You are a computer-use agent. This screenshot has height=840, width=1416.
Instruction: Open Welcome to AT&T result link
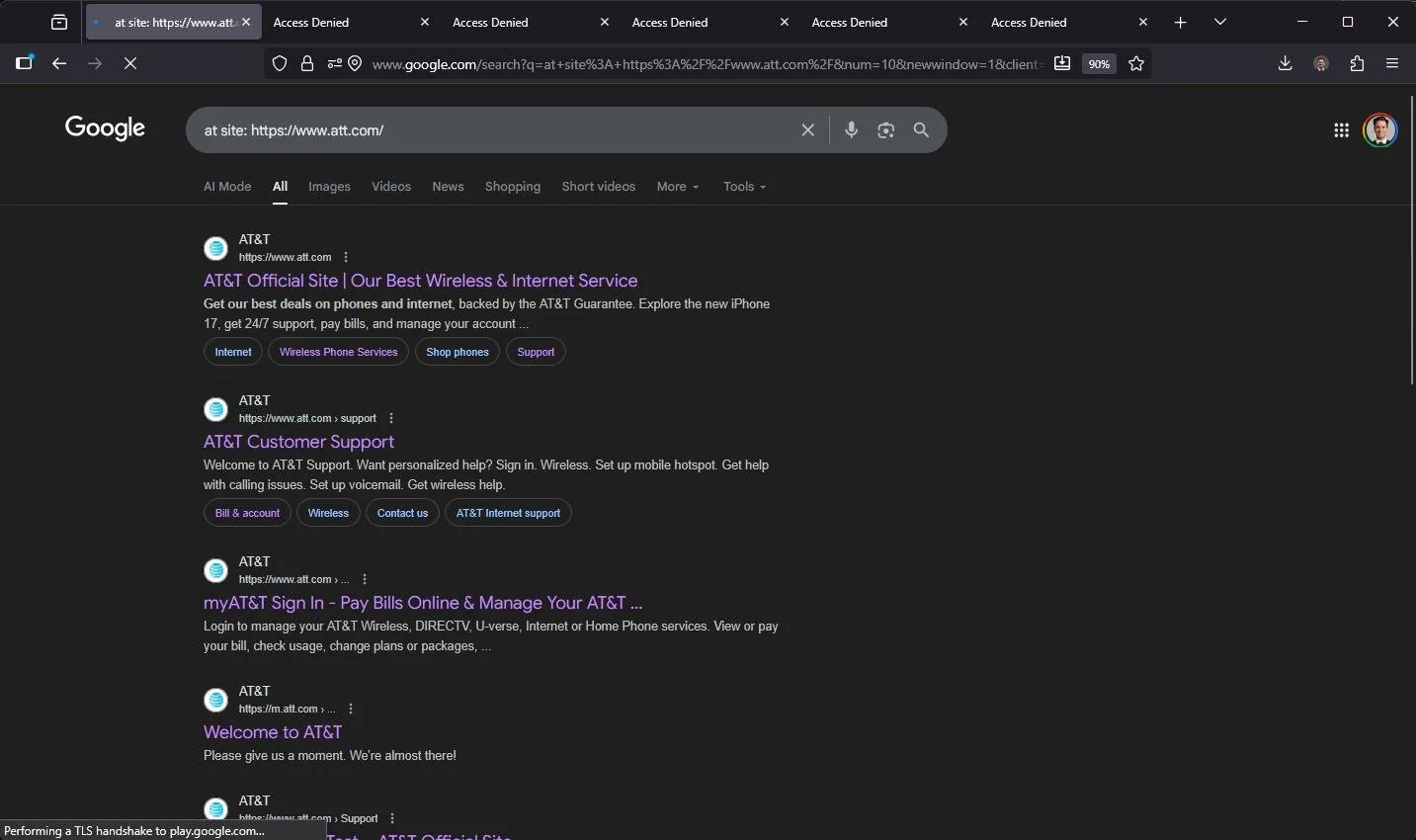click(273, 732)
